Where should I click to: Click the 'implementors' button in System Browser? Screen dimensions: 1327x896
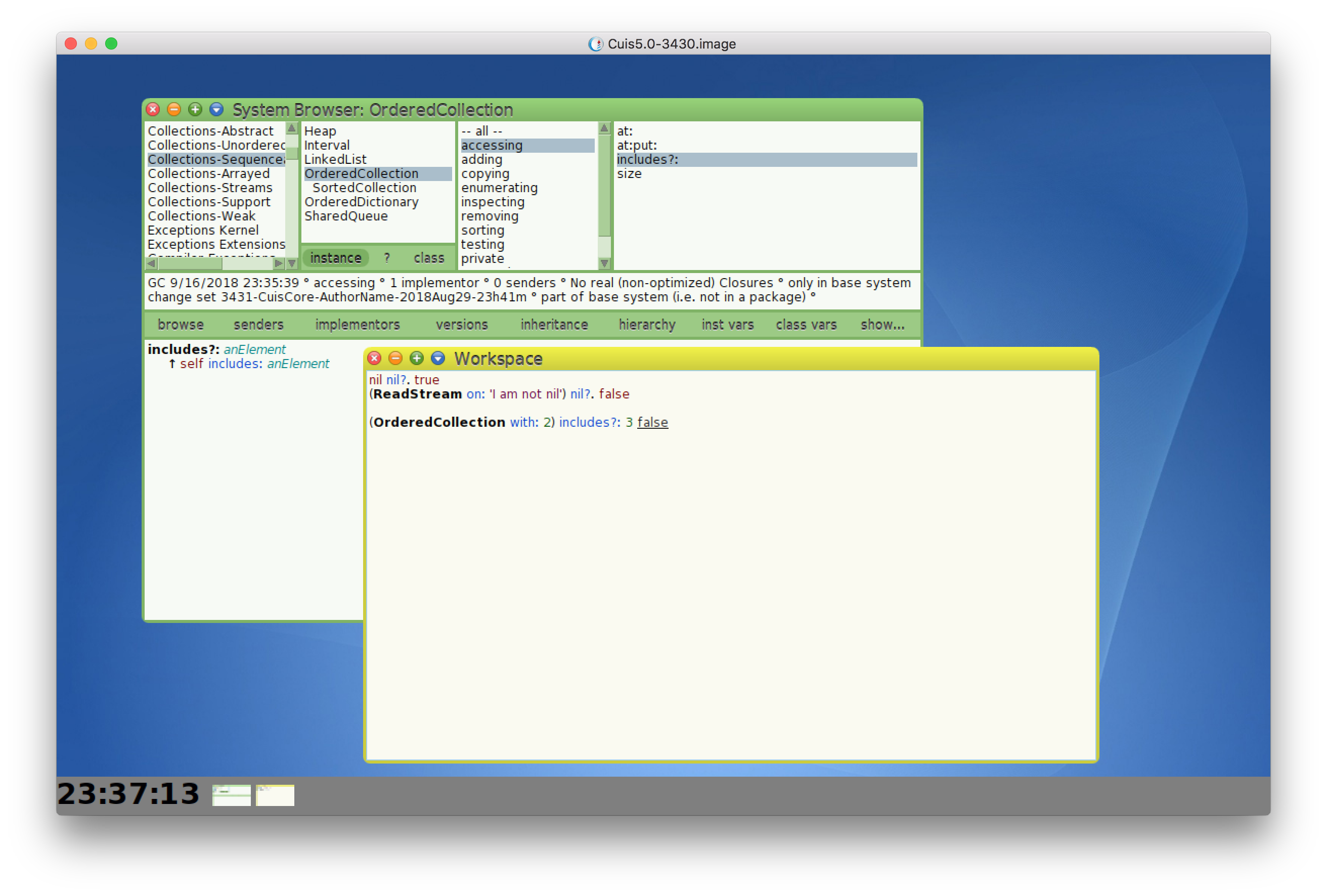coord(357,323)
